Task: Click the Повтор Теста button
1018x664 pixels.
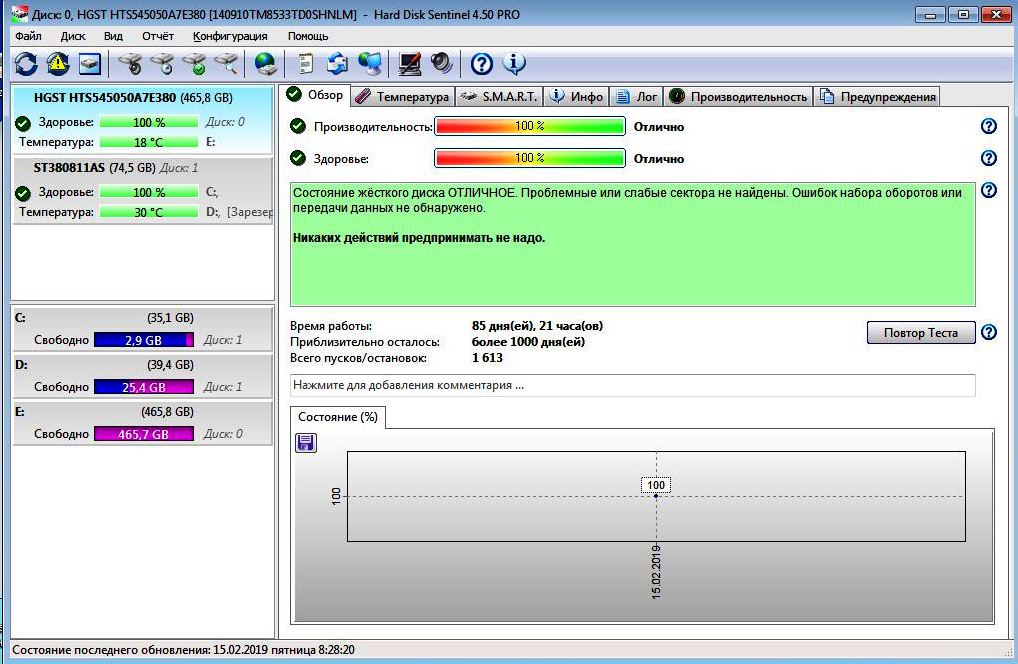Action: coord(921,332)
